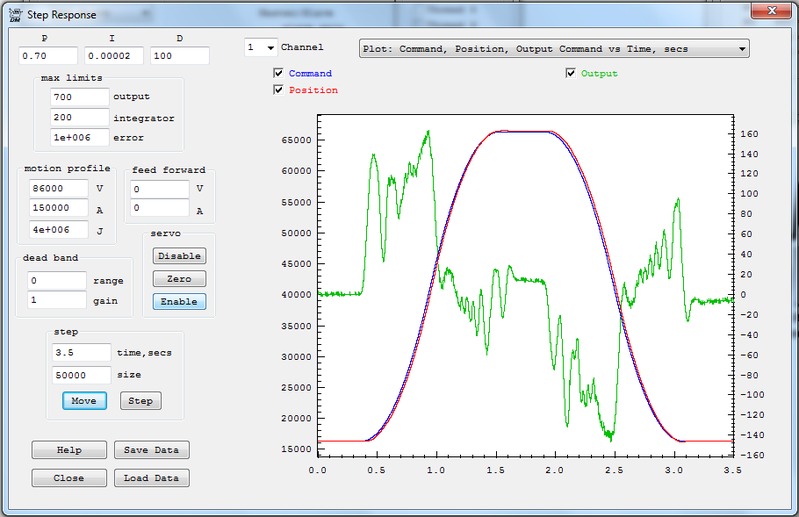
Task: Click the P gain input field
Action: click(47, 57)
